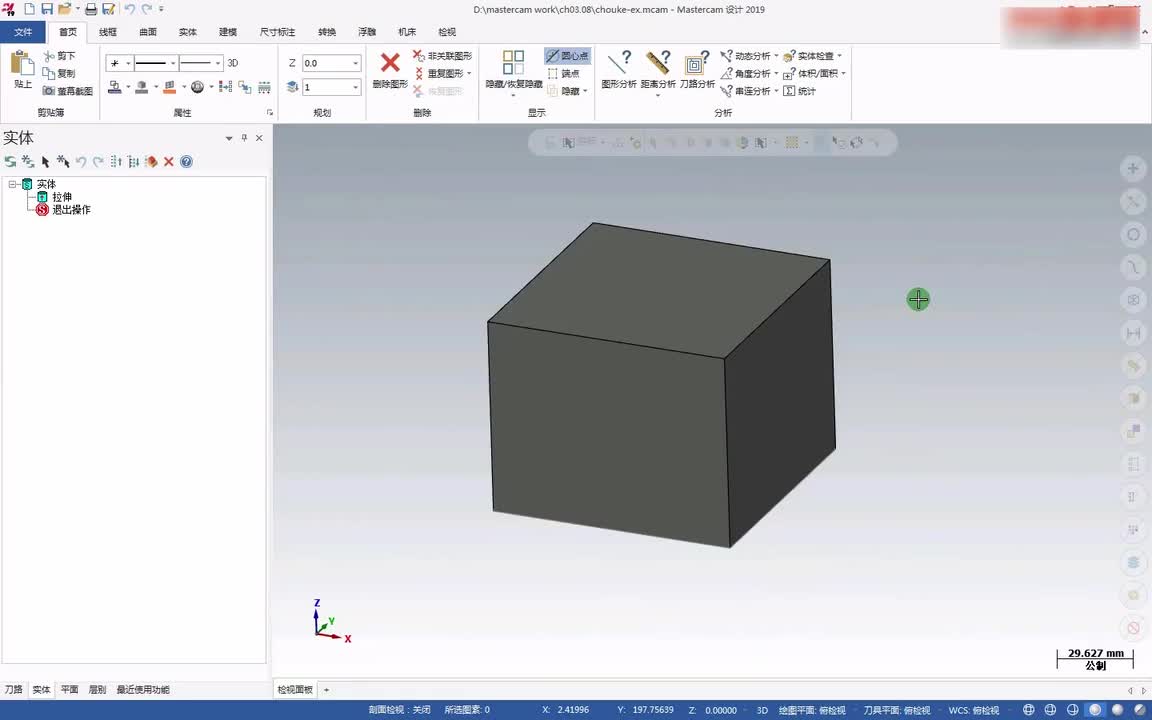Select the 退出操作 stop operation item
Image resolution: width=1152 pixels, height=720 pixels.
71,209
